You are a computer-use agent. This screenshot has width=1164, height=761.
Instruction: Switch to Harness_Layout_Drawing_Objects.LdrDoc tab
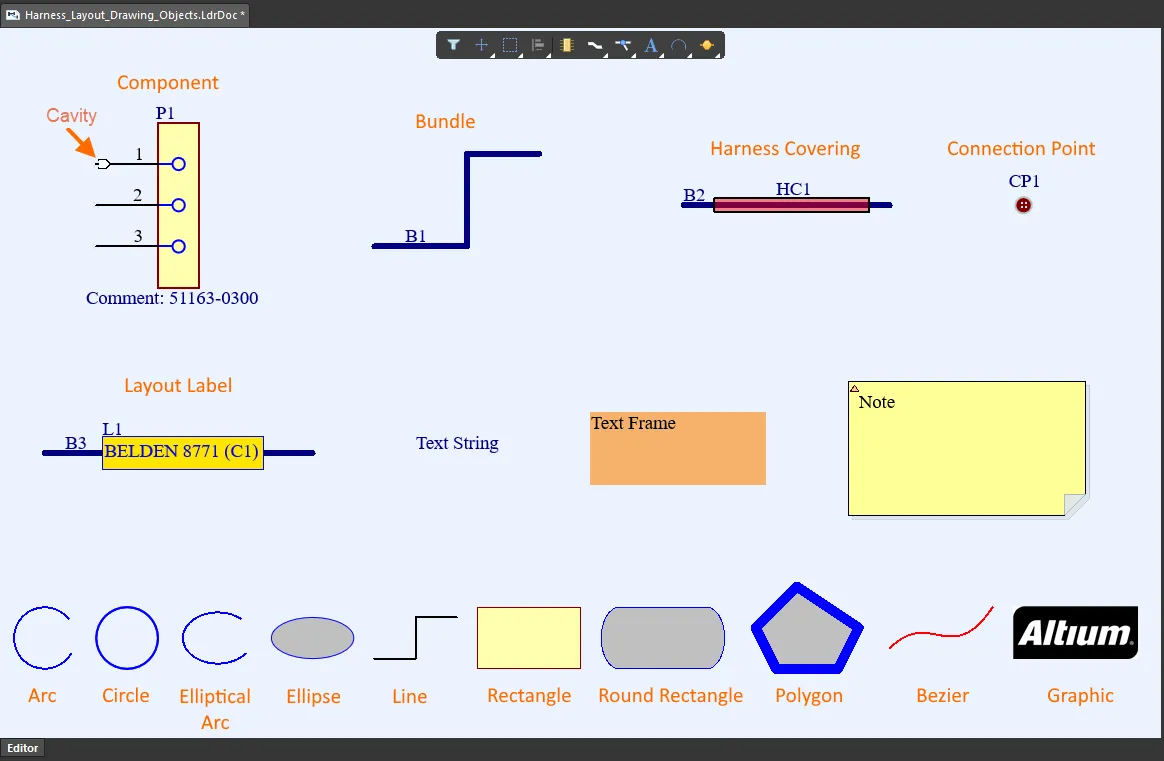[x=125, y=14]
